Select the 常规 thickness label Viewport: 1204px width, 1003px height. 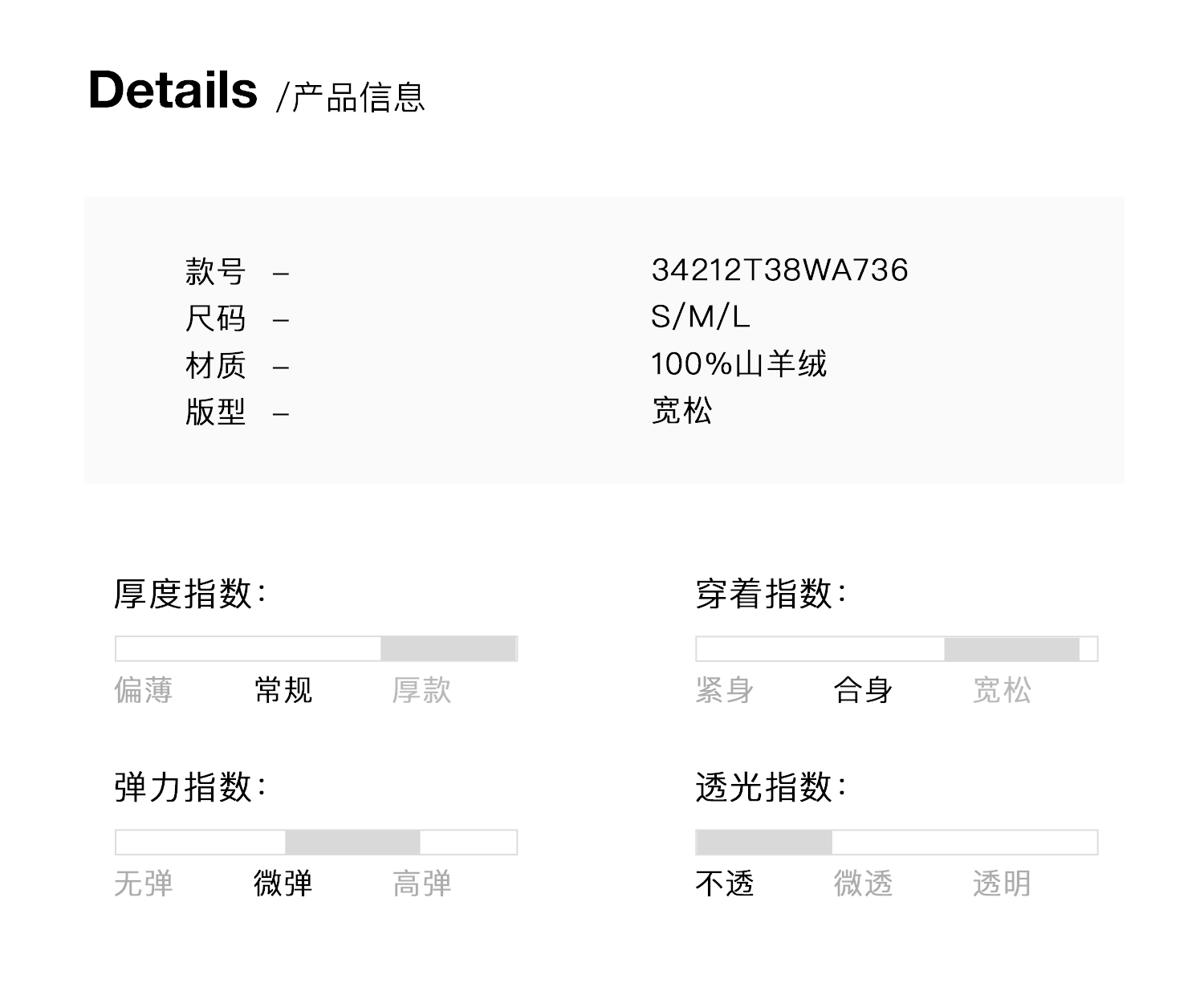(283, 690)
